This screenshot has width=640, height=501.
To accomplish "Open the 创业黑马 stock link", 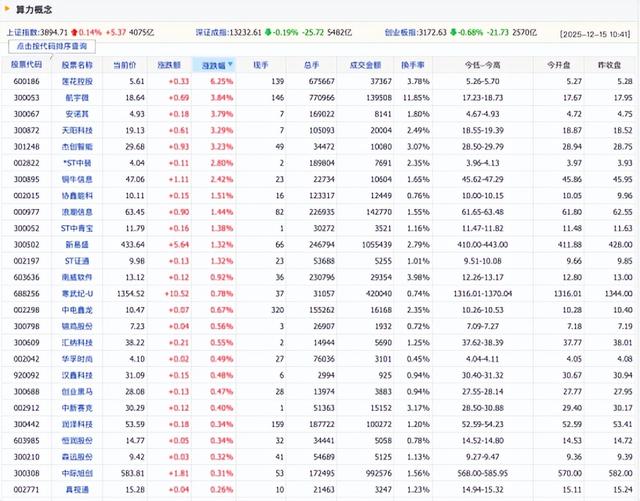I will point(77,392).
